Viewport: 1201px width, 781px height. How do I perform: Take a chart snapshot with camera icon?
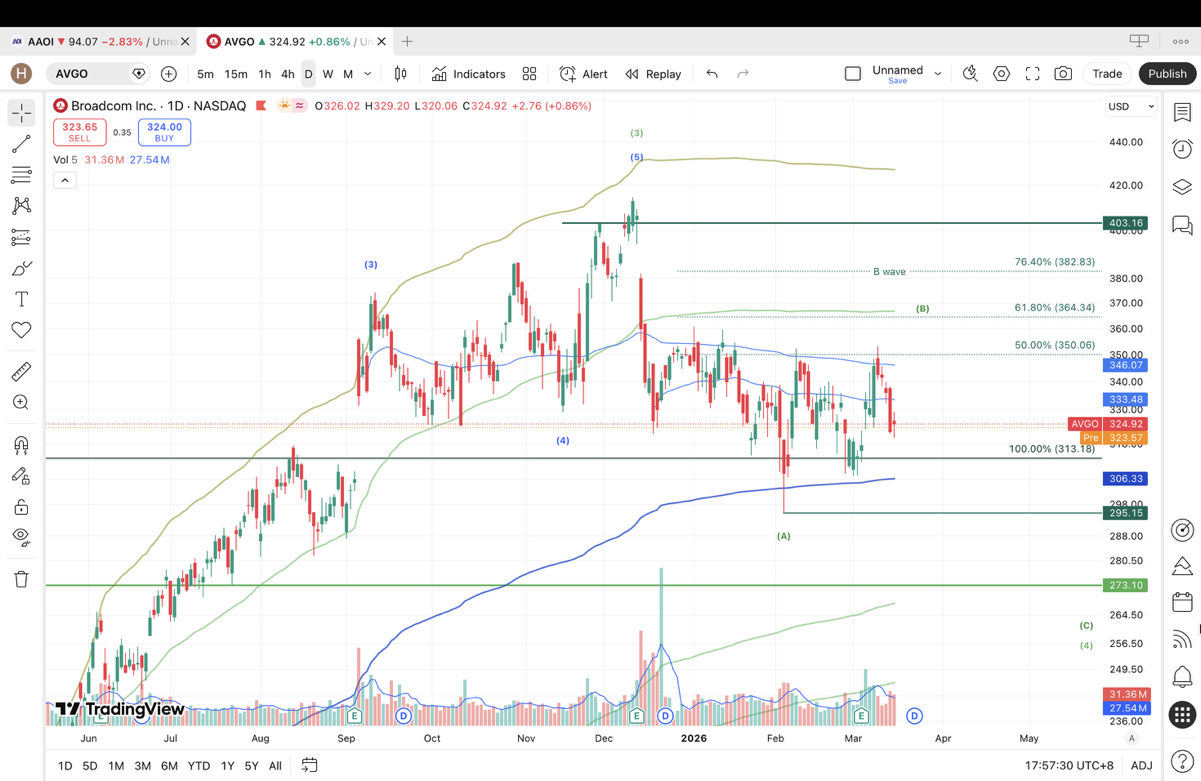[1063, 74]
